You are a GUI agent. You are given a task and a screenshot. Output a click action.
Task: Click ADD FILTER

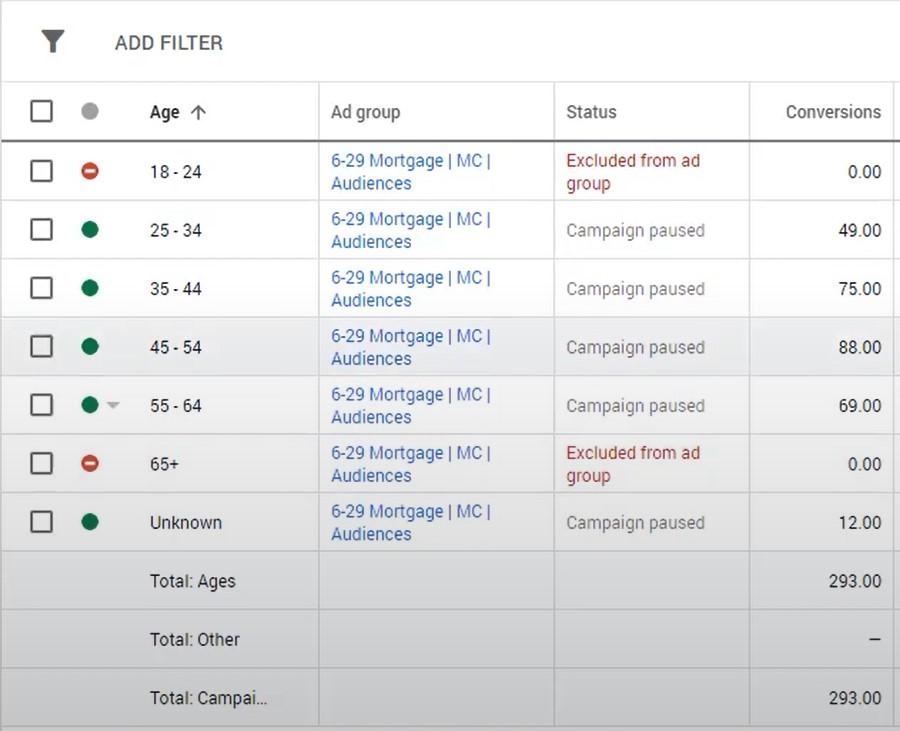[x=169, y=43]
